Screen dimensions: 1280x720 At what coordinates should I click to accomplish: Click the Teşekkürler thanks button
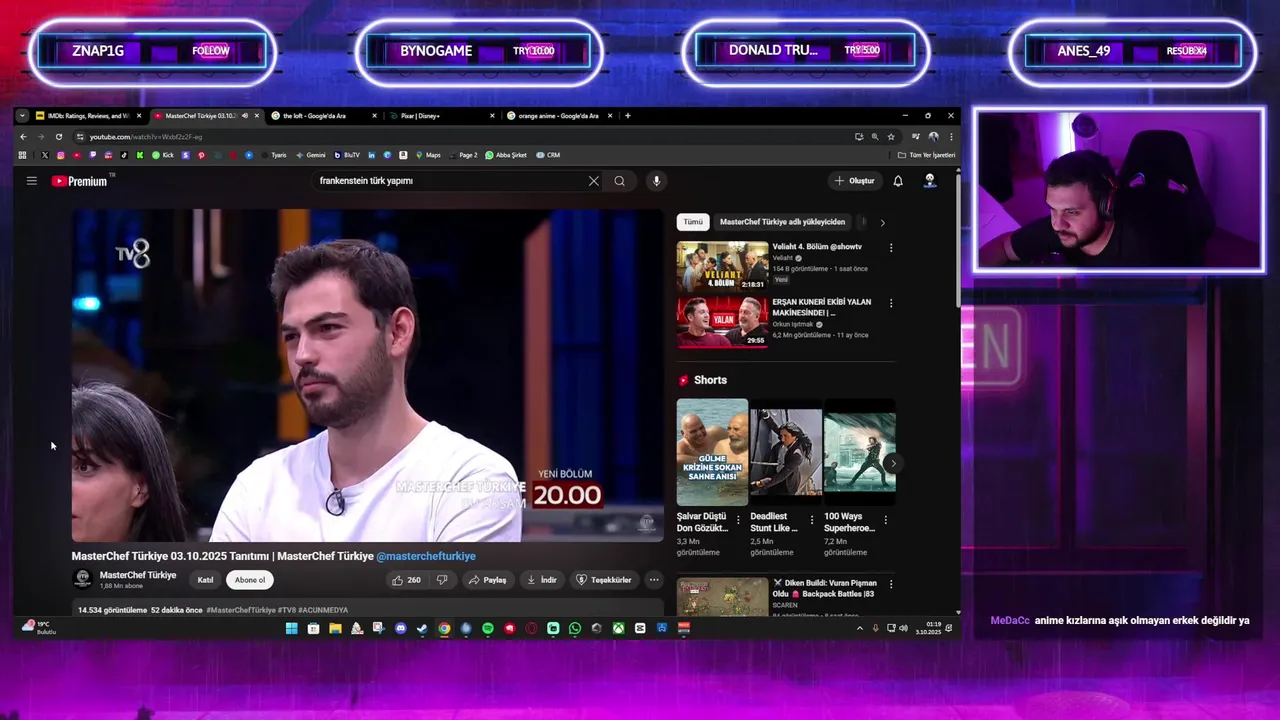point(604,580)
